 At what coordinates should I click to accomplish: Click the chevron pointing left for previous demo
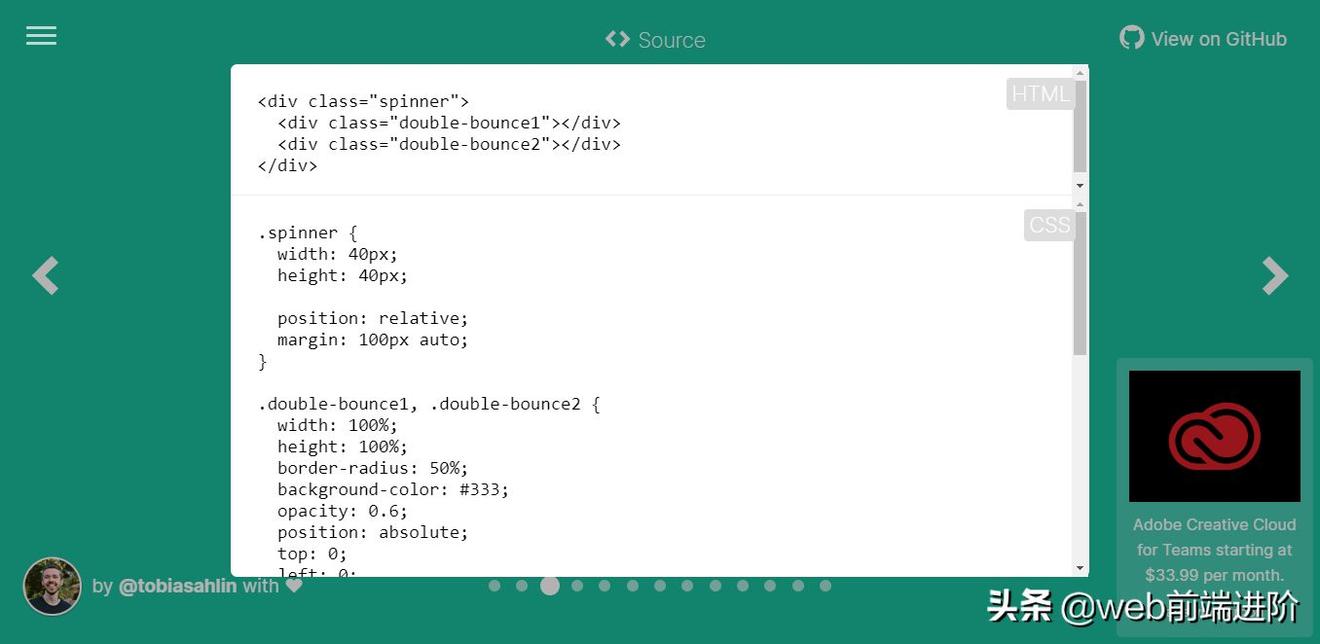(45, 275)
